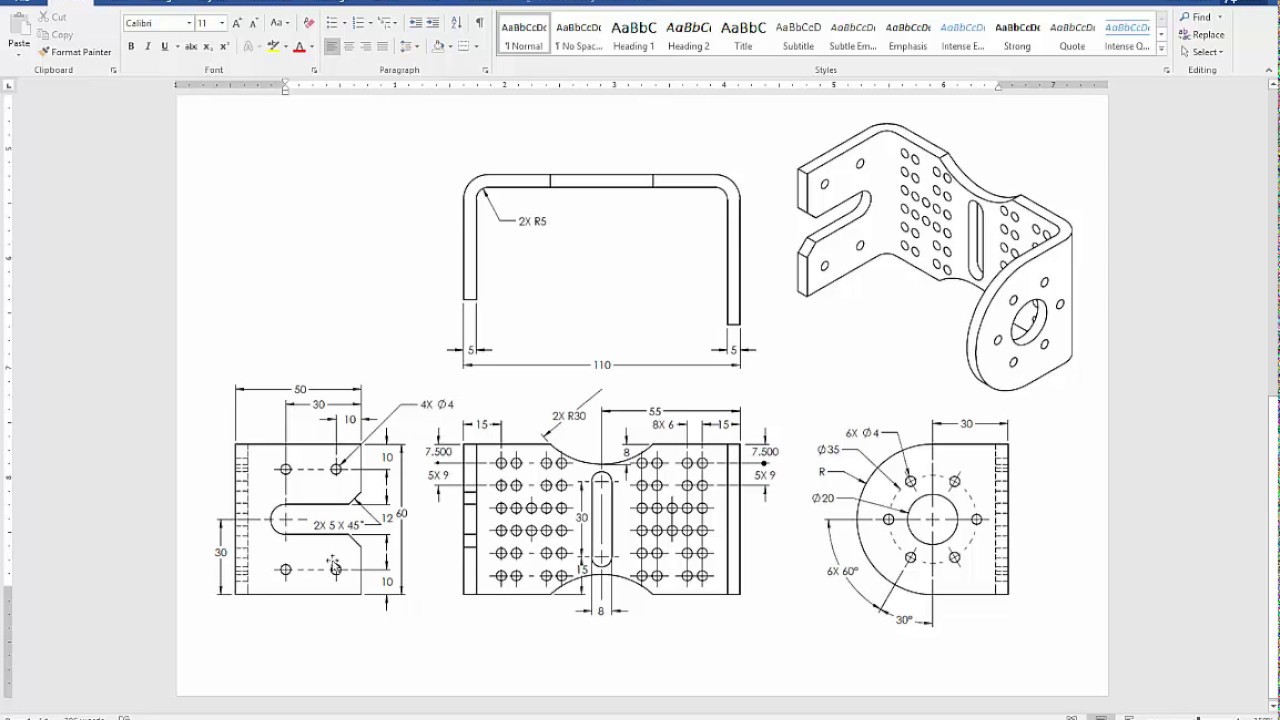Toggle Italic formatting
The width and height of the screenshot is (1280, 720).
(x=148, y=47)
